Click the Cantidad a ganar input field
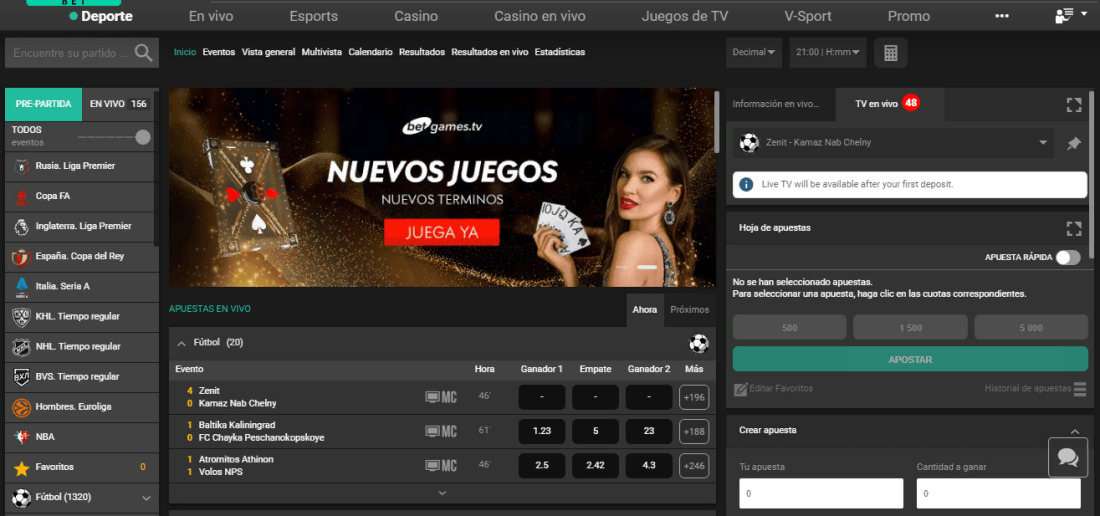Image resolution: width=1100 pixels, height=516 pixels. click(x=998, y=494)
